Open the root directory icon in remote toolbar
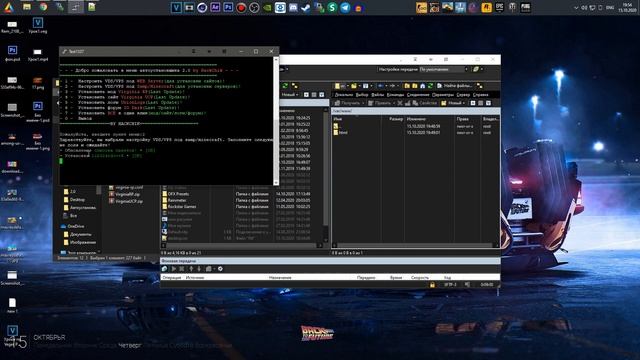The image size is (640, 360). tap(415, 86)
